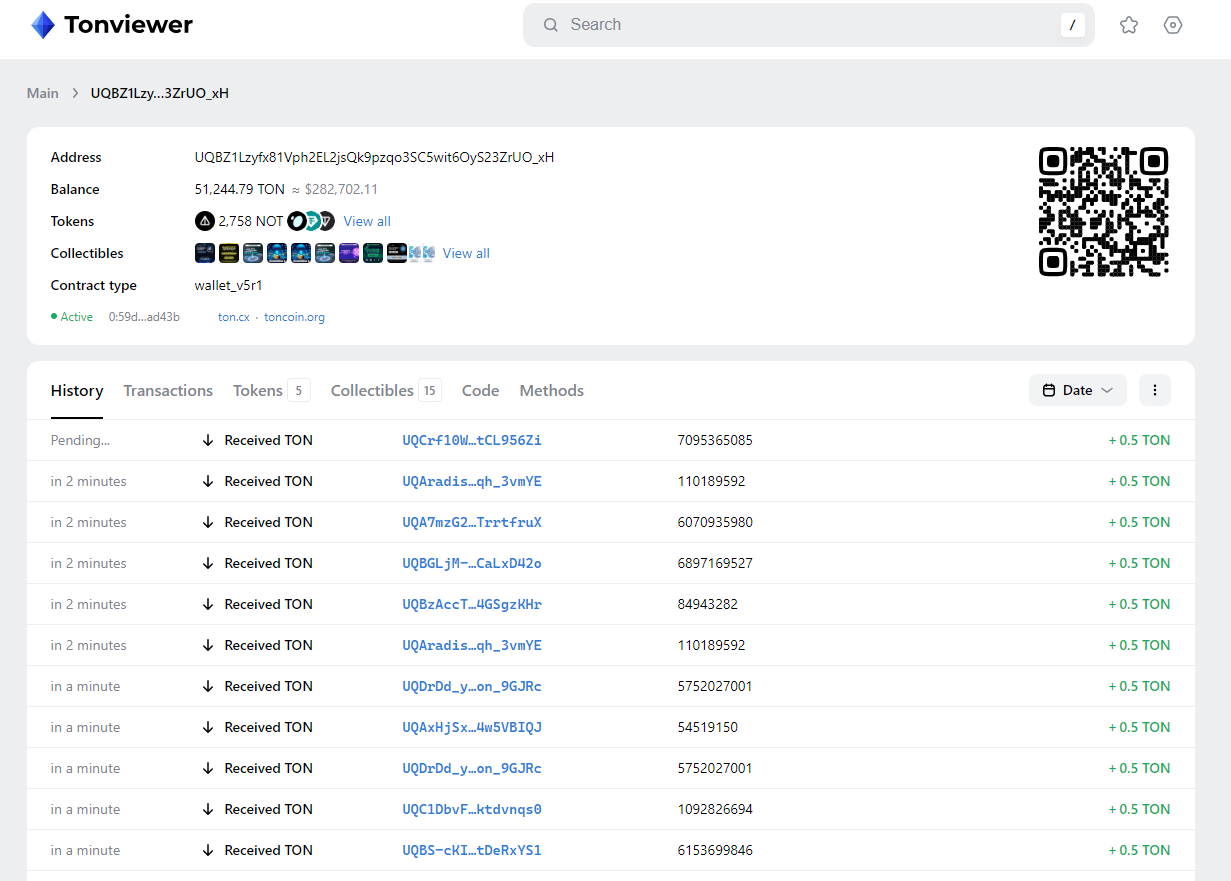Open the Methods tab
The height and width of the screenshot is (881, 1231).
coord(551,390)
